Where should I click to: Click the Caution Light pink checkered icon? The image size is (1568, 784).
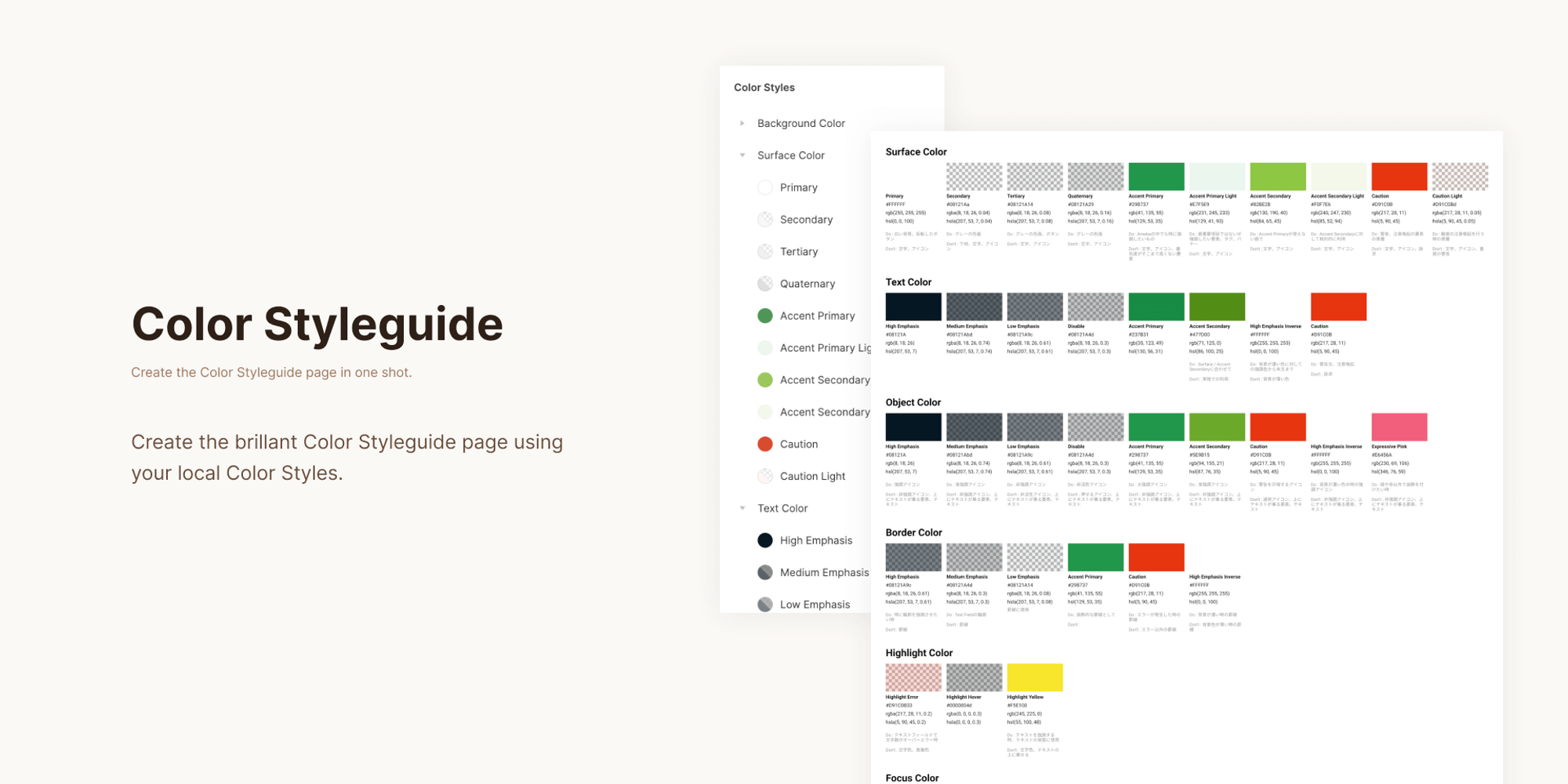click(764, 476)
